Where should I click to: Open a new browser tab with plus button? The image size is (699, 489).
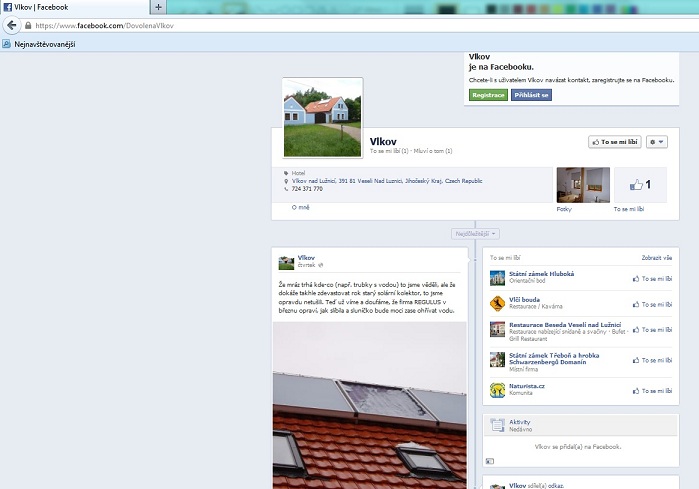158,7
